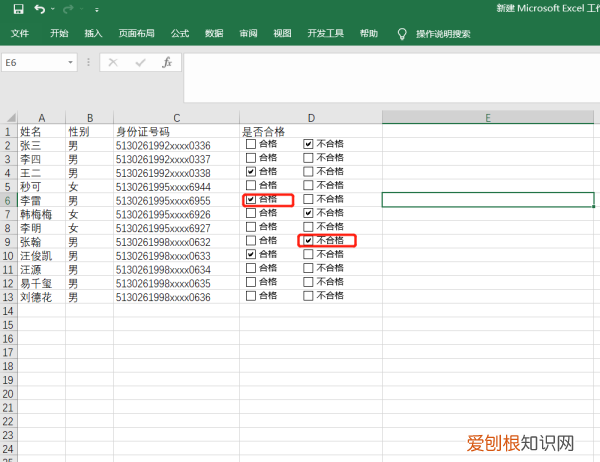The width and height of the screenshot is (600, 462).
Task: Select column D header
Action: click(311, 118)
